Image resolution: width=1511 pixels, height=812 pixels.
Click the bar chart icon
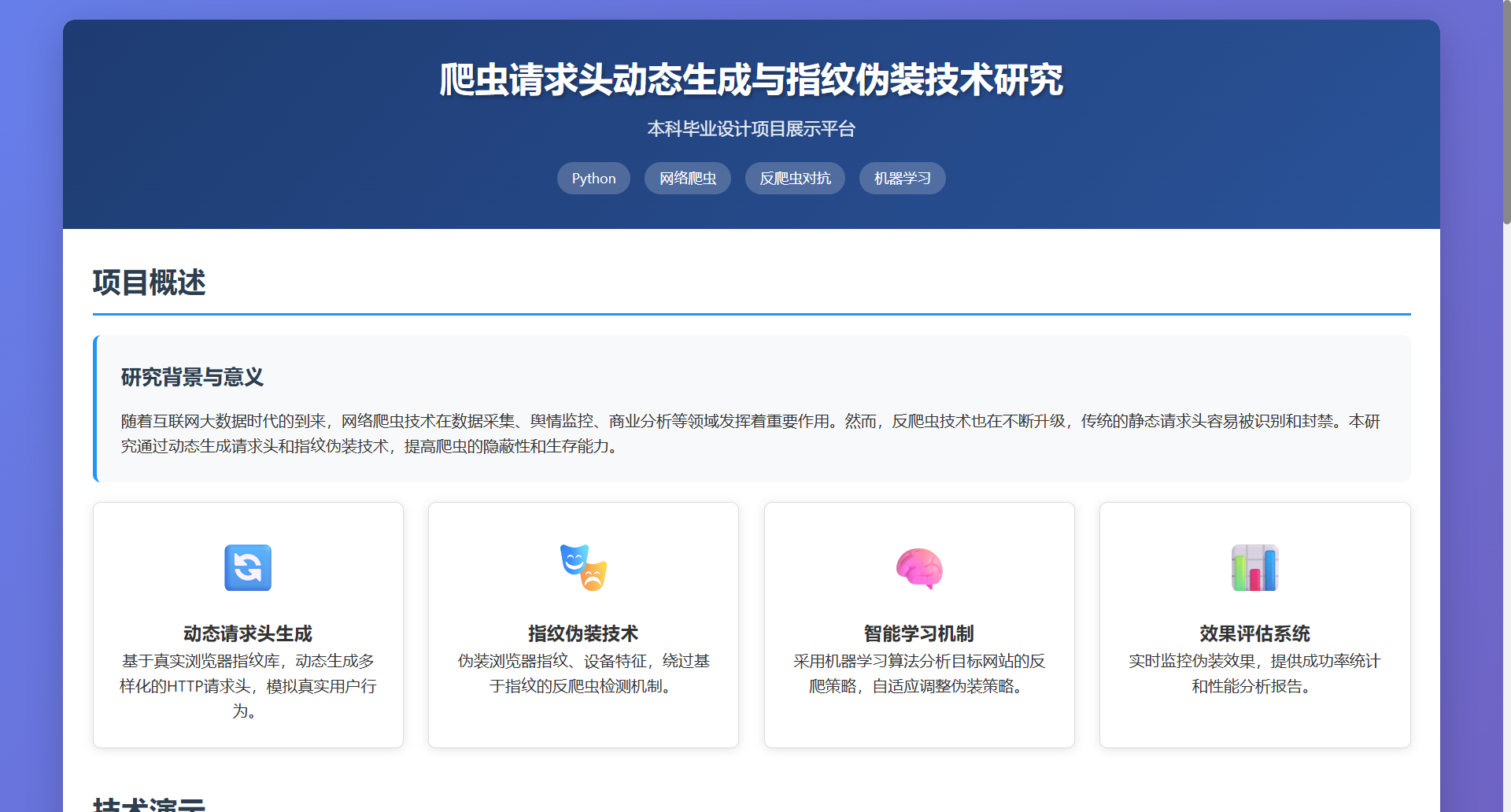tap(1254, 567)
